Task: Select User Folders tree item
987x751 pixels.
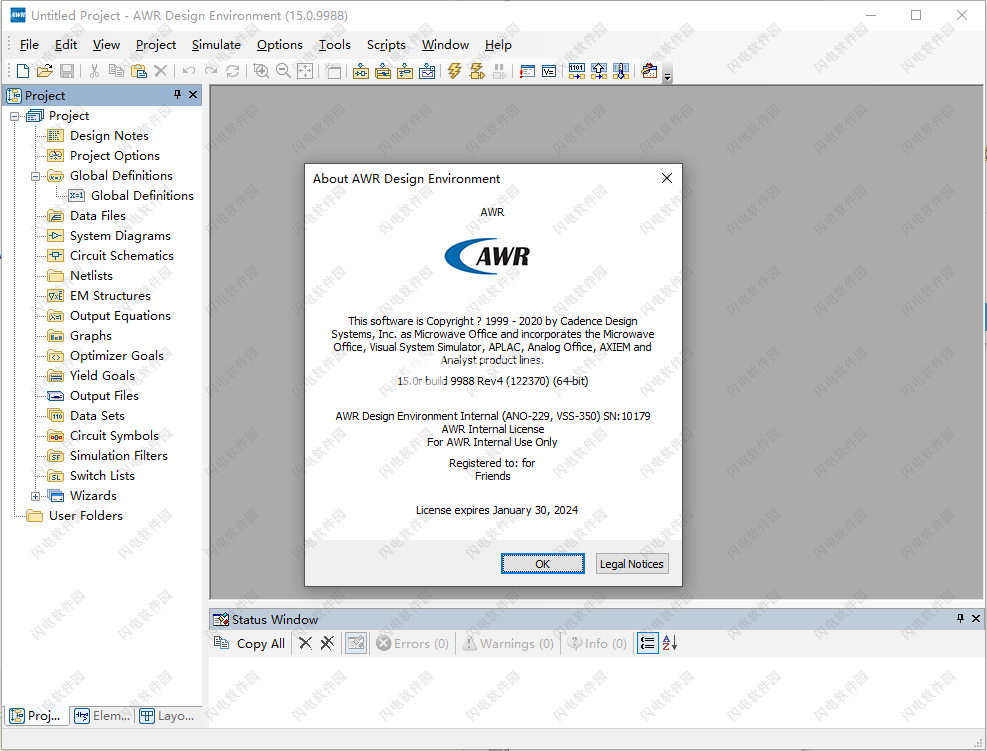Action: tap(86, 516)
